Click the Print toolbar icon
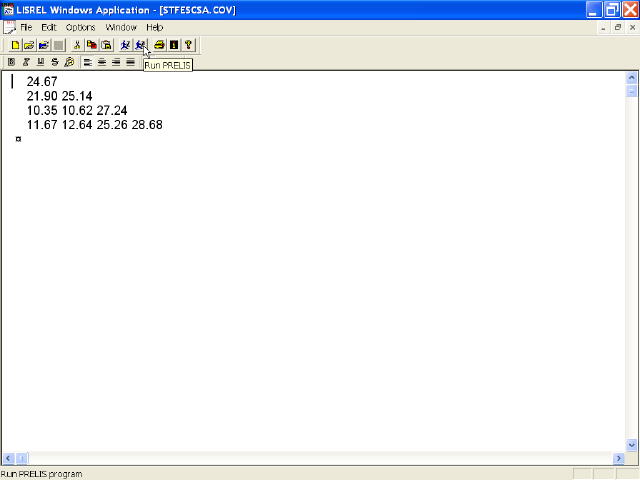This screenshot has width=640, height=480. 159,45
